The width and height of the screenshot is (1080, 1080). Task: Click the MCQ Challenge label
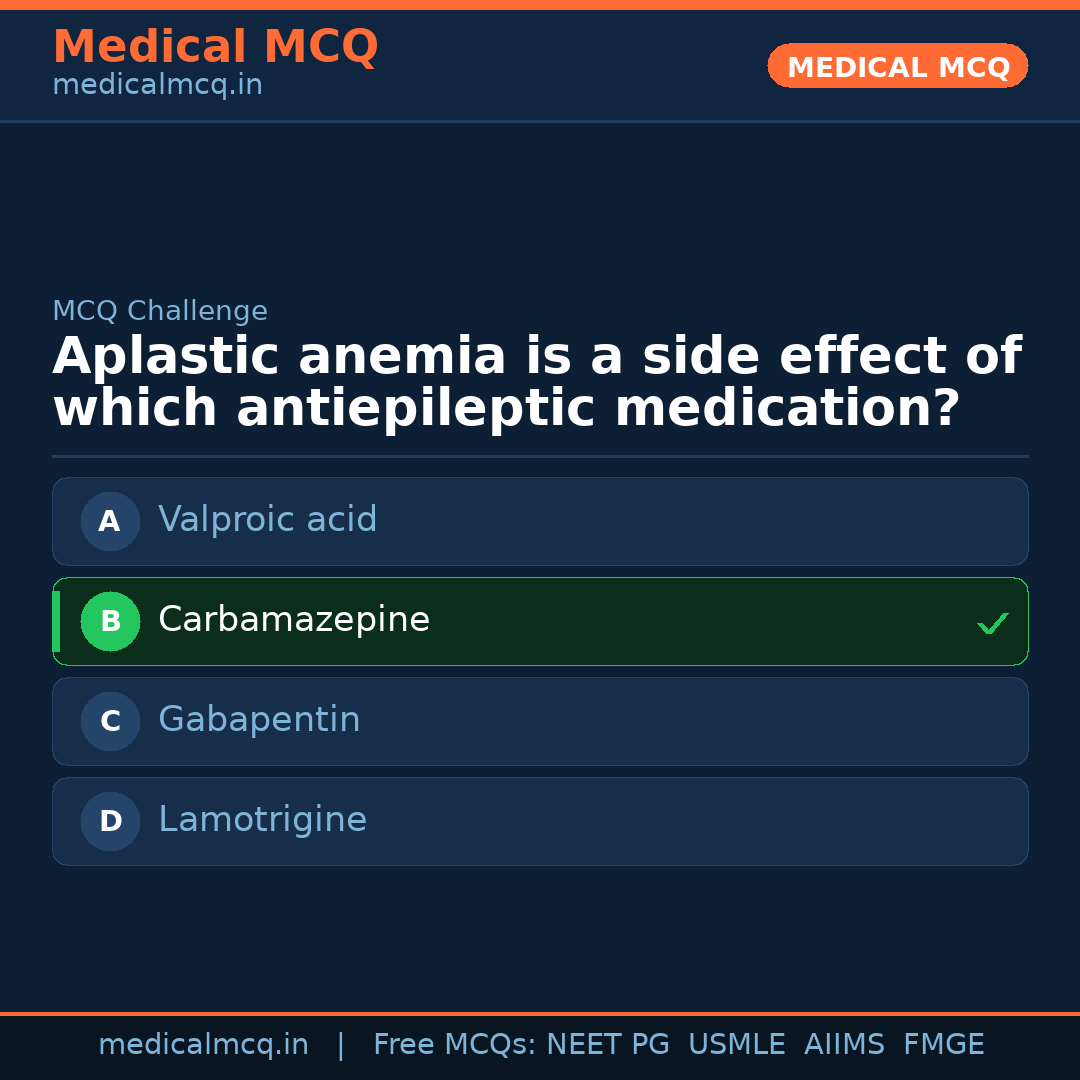pyautogui.click(x=160, y=312)
